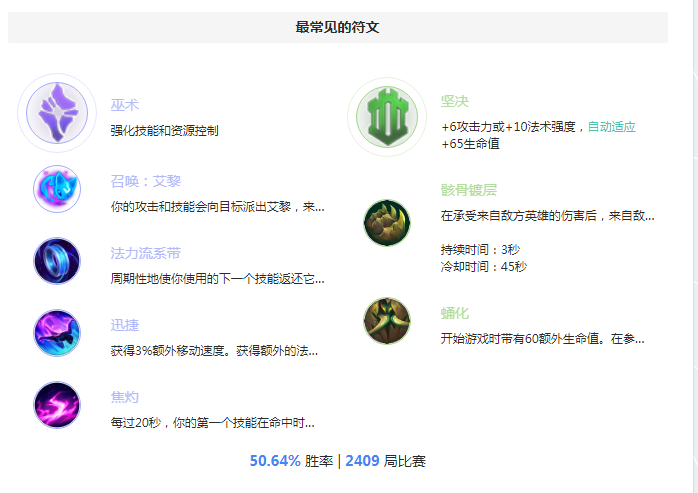Click the description starting 开始游戏时带有60额外生命值
Screen dimensions: 698x493
coord(543,339)
